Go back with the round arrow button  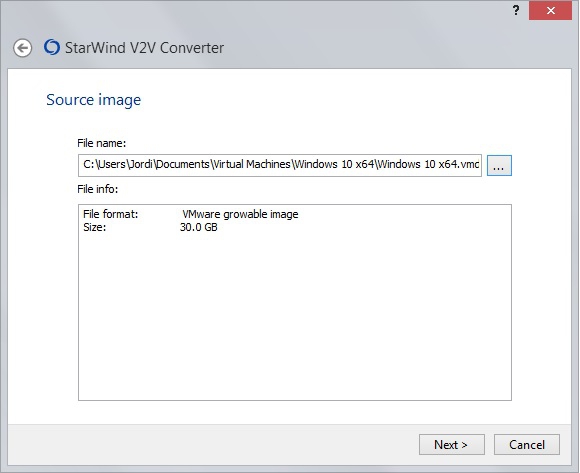pos(23,48)
